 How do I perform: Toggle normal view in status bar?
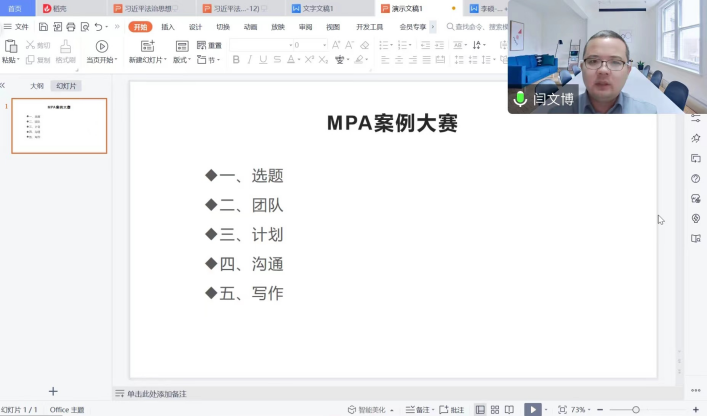pyautogui.click(x=480, y=410)
